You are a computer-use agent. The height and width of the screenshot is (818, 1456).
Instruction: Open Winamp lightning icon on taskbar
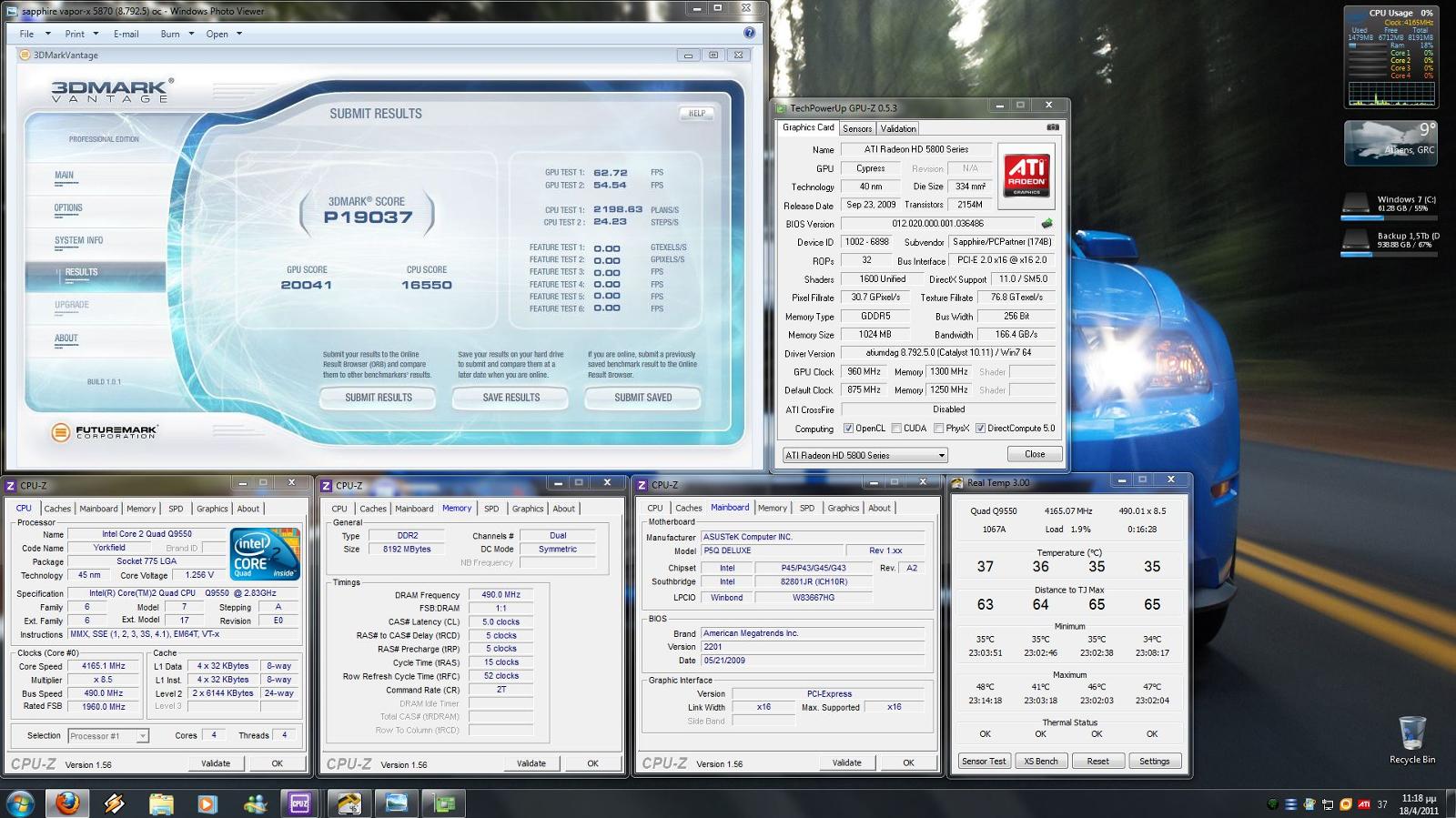coord(114,803)
